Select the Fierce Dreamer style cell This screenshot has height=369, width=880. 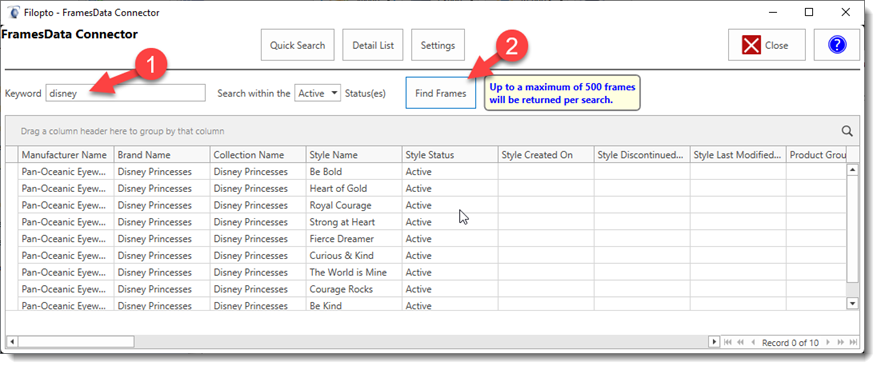click(x=354, y=239)
